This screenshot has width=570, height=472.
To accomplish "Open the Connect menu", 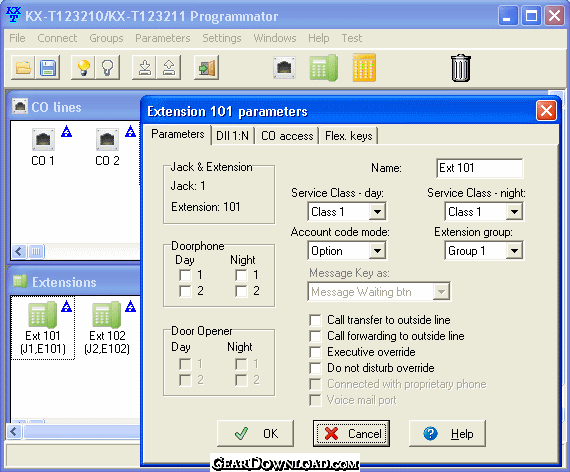I will (x=57, y=38).
